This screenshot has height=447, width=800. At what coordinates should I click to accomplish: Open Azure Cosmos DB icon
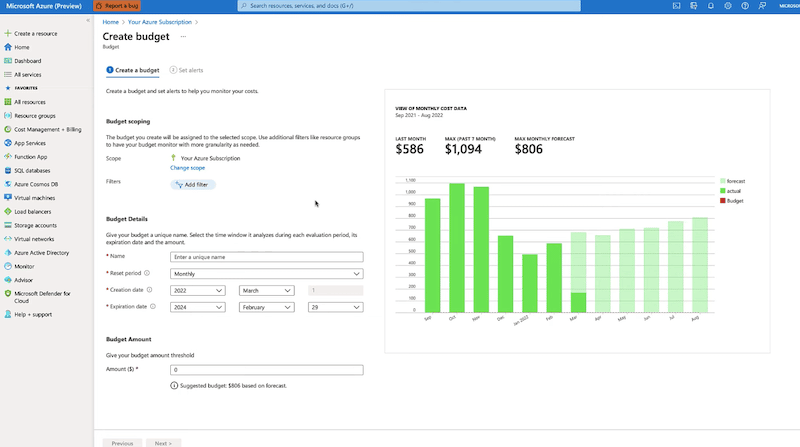point(8,184)
